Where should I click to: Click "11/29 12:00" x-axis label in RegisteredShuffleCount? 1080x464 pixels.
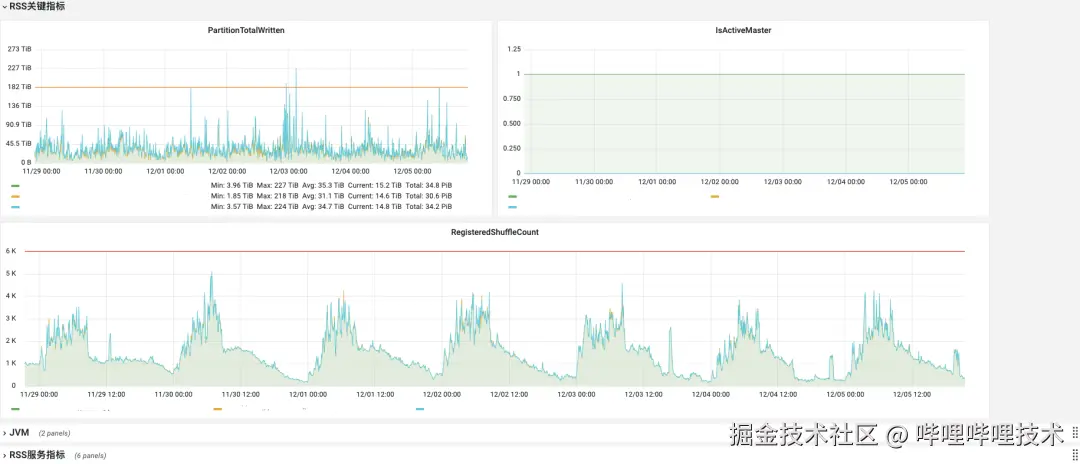(106, 394)
